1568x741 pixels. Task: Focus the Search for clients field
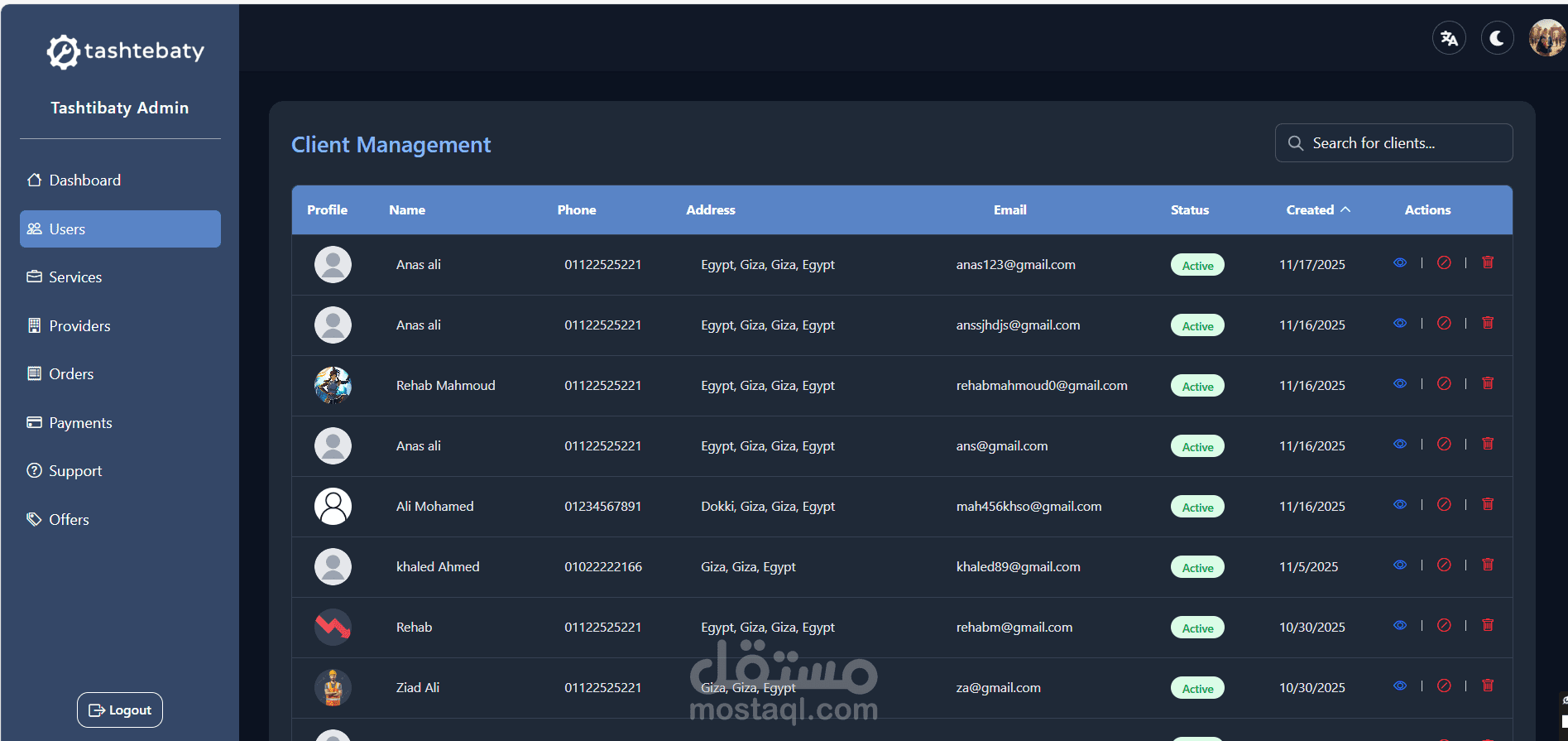1393,143
